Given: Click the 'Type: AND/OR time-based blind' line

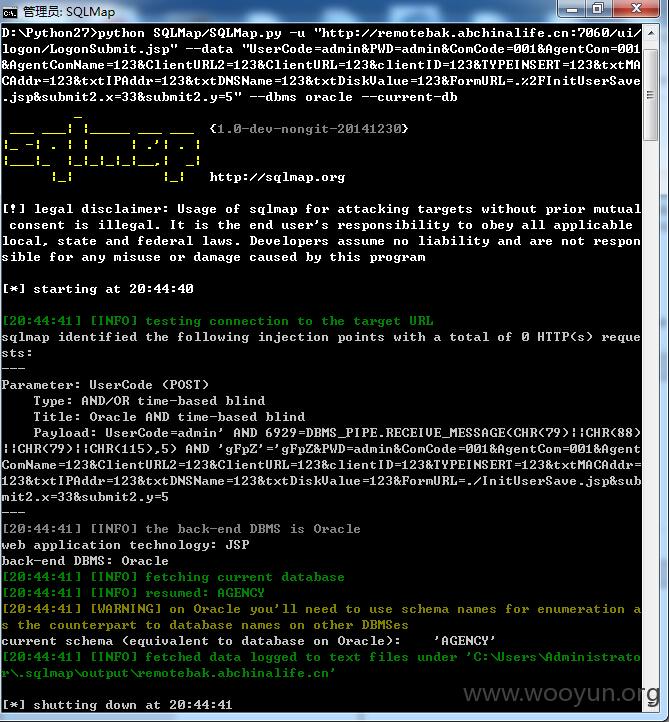Looking at the screenshot, I should click(149, 401).
